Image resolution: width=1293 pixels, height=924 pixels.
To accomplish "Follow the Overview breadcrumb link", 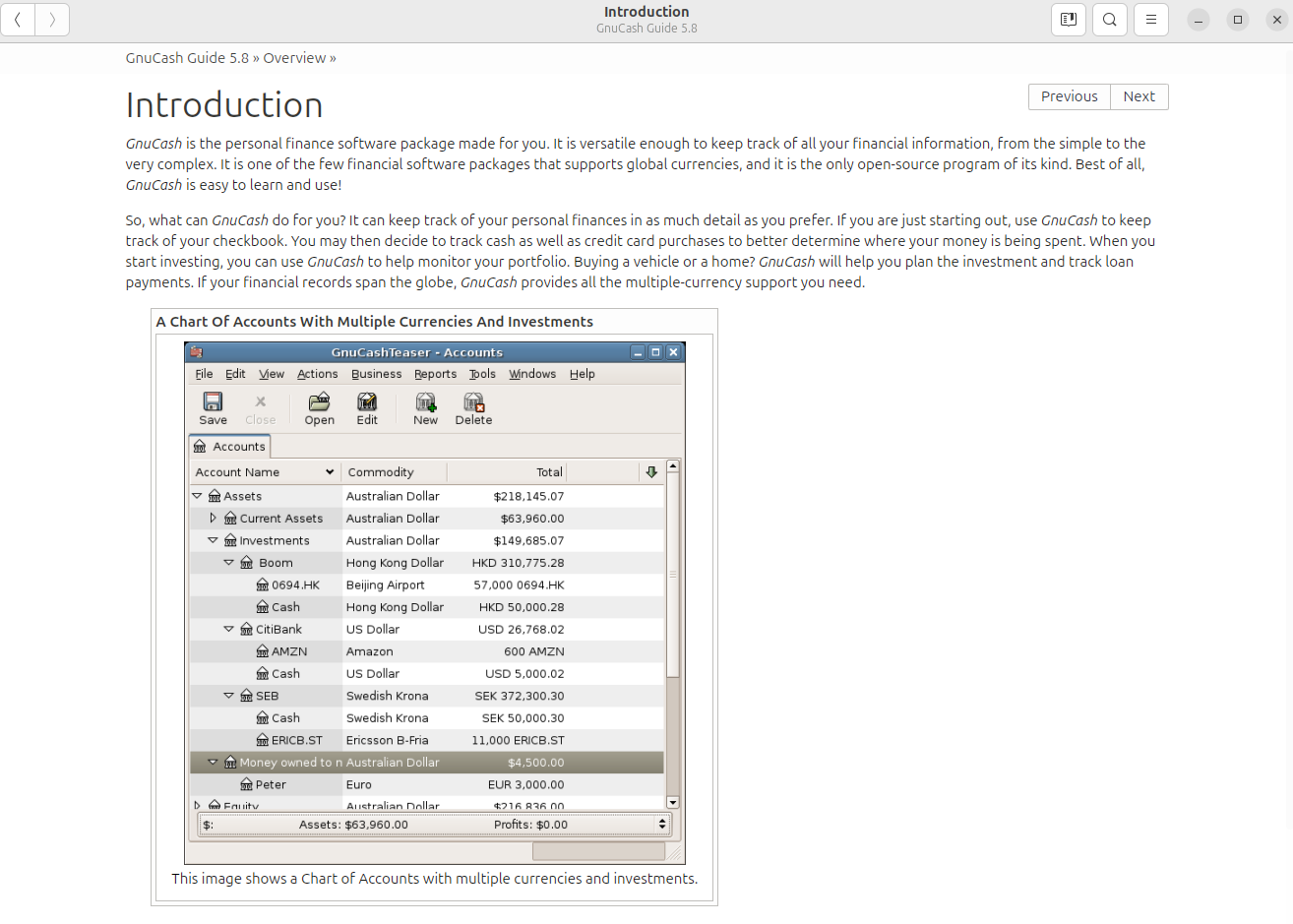I will pyautogui.click(x=294, y=58).
